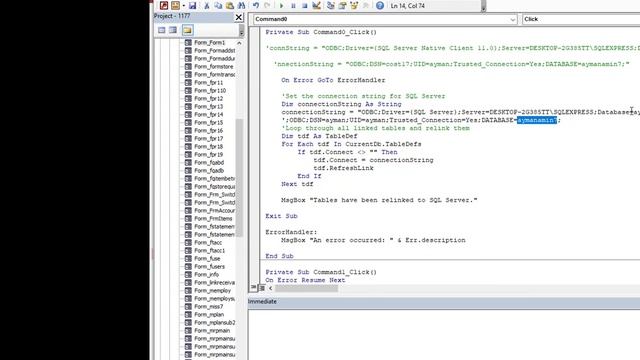640x360 pixels.
Task: Select Form_fusers tree item
Action: (x=209, y=267)
